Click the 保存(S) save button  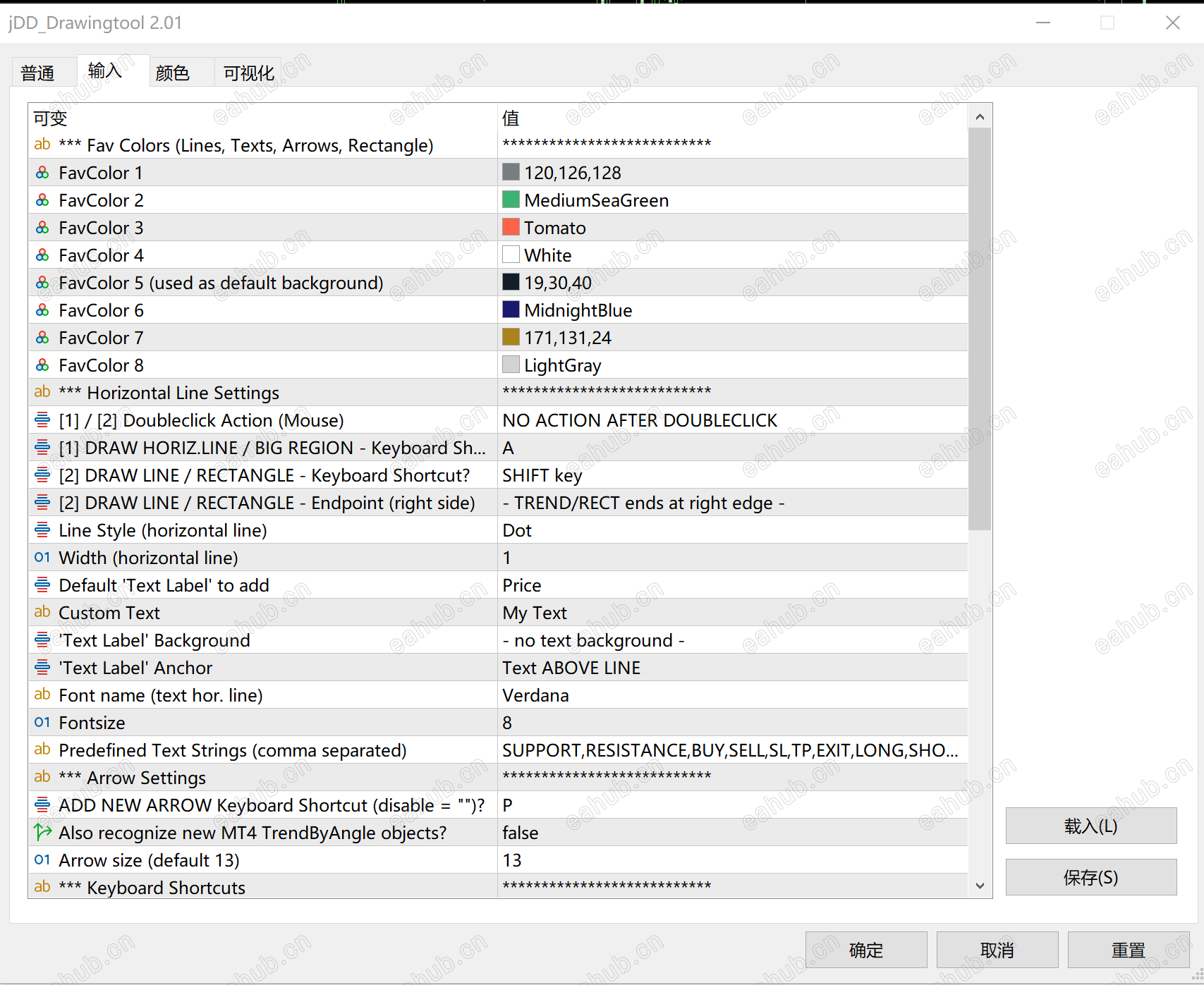tap(1091, 877)
